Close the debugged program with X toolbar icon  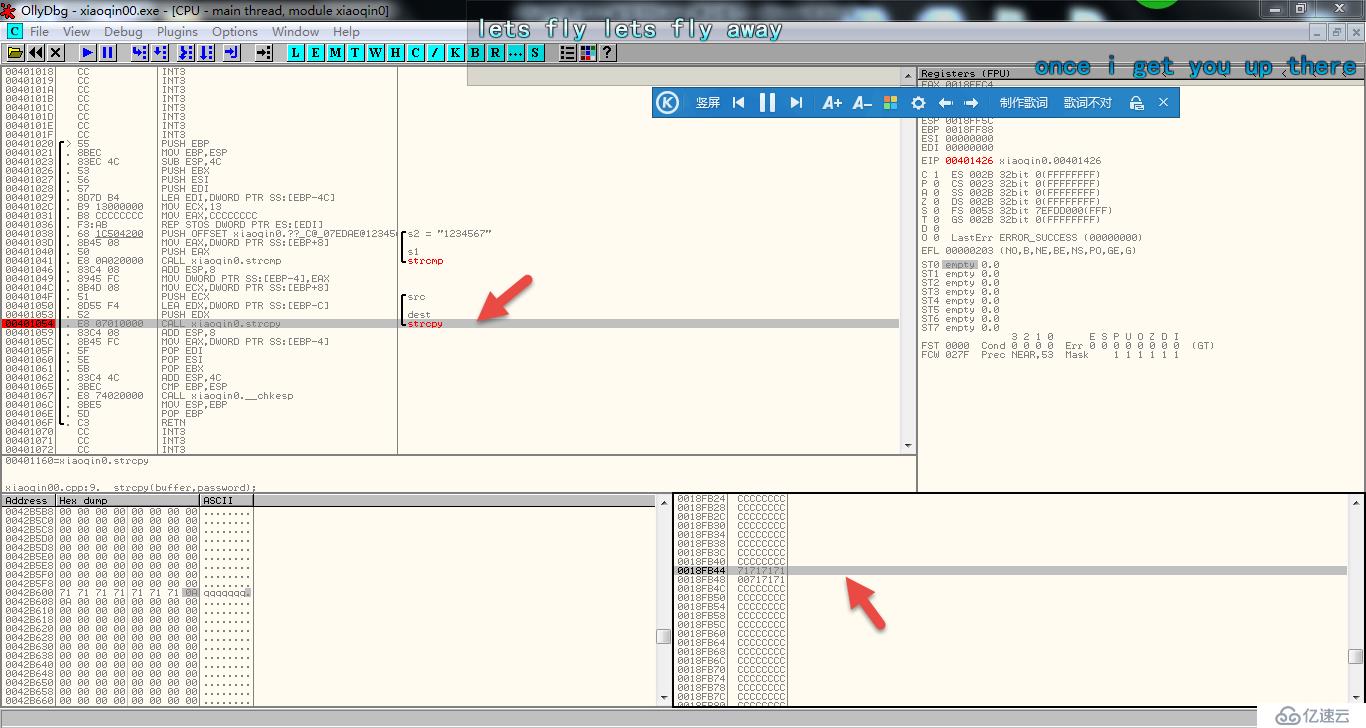coord(55,52)
